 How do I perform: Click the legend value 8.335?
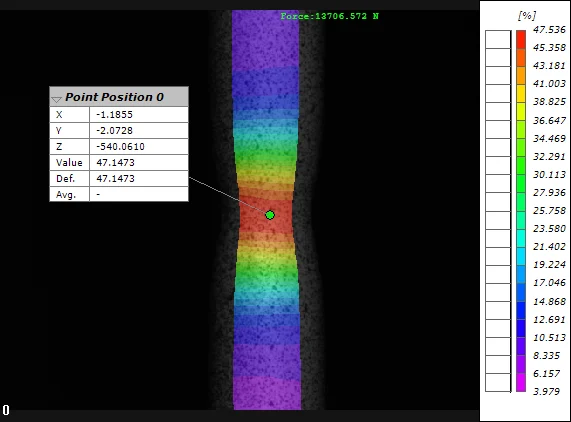click(546, 355)
